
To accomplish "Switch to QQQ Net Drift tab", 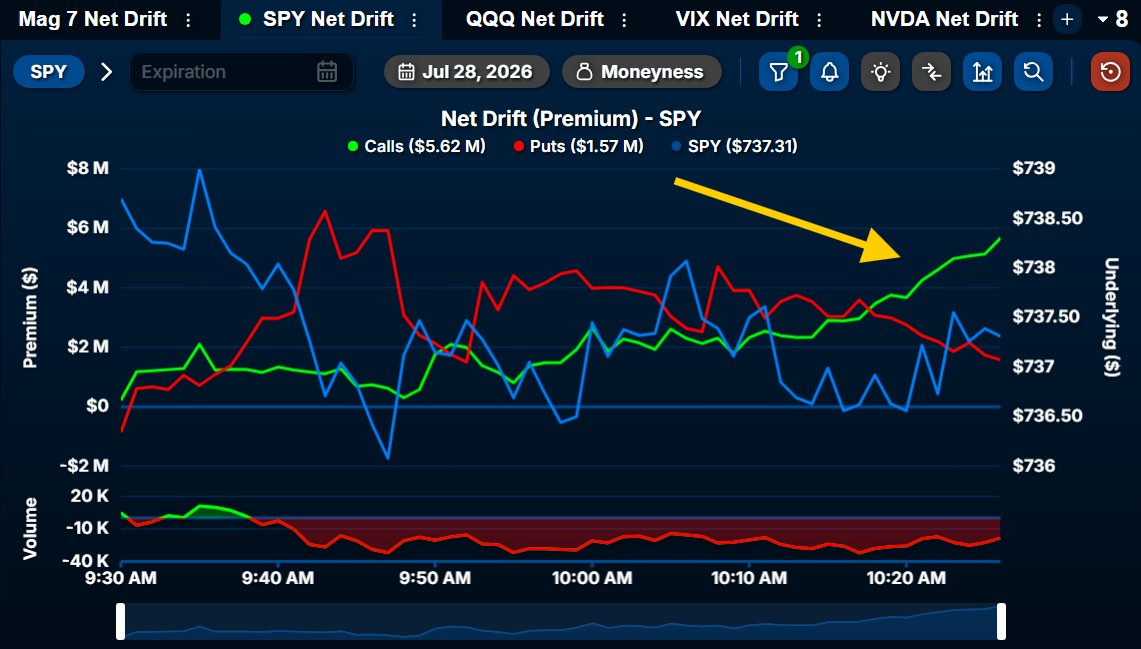I will (535, 19).
